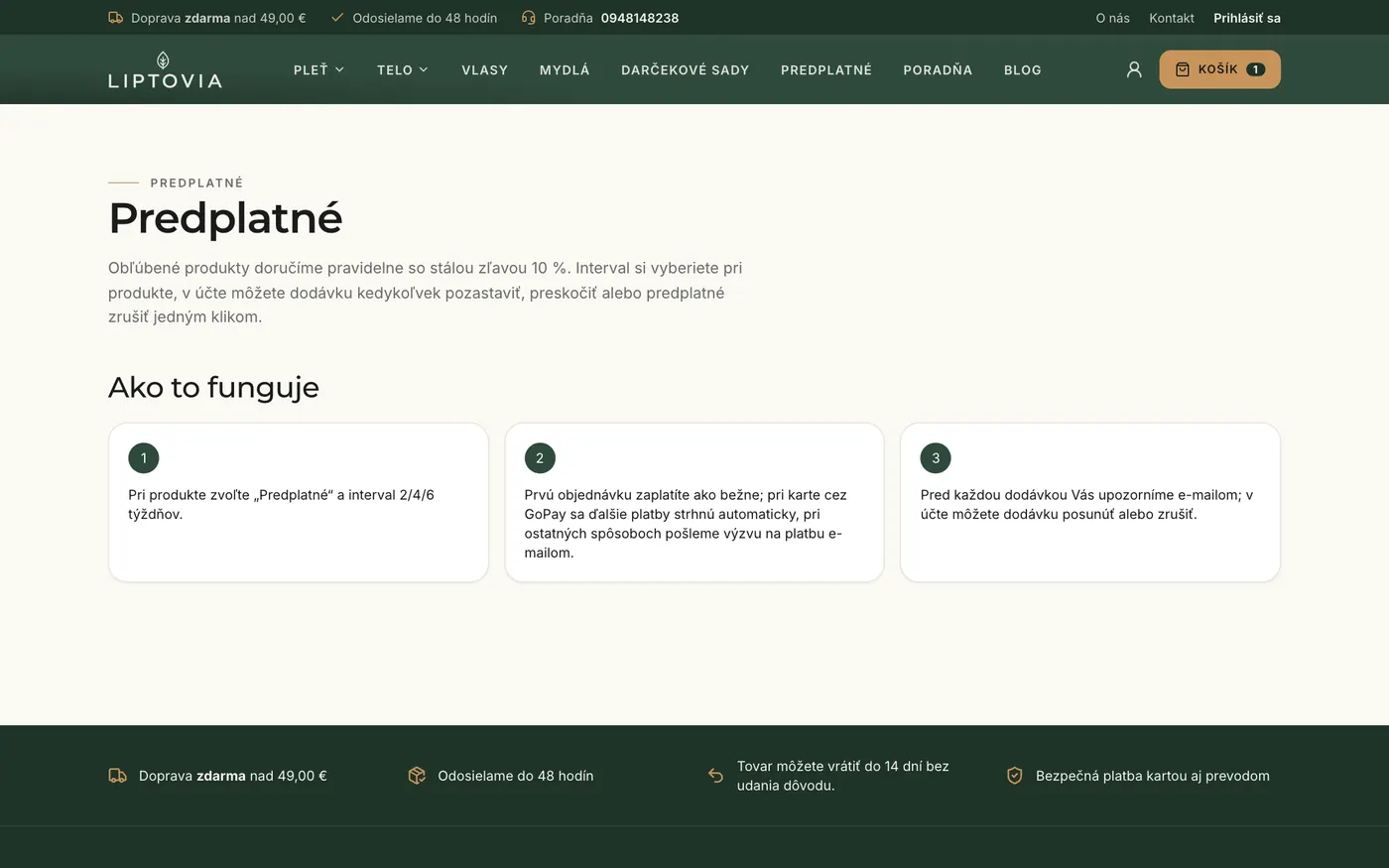Expand the Telo menu chevron
1389x868 pixels.
[x=424, y=69]
